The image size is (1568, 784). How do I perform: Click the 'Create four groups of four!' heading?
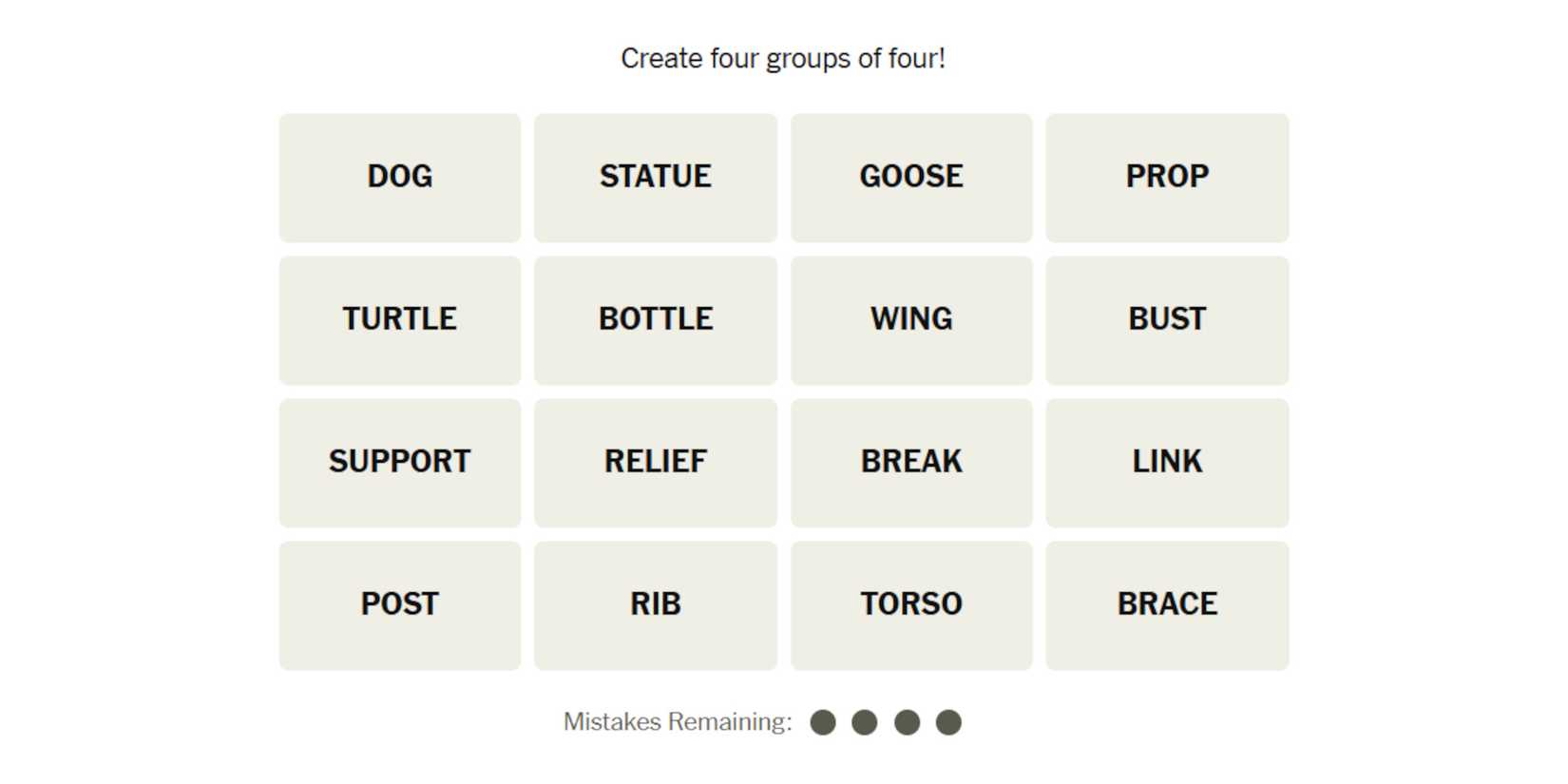(783, 59)
